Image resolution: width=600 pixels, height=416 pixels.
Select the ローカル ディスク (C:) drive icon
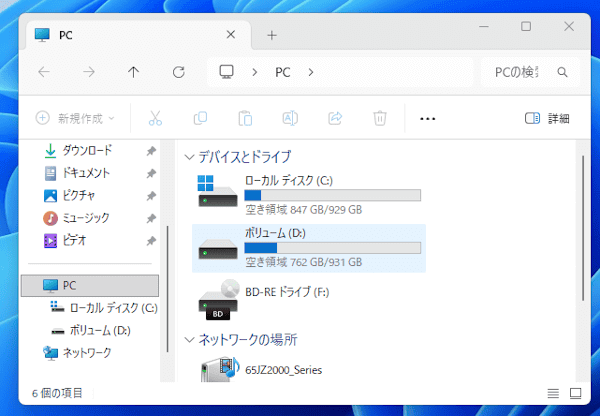[217, 191]
